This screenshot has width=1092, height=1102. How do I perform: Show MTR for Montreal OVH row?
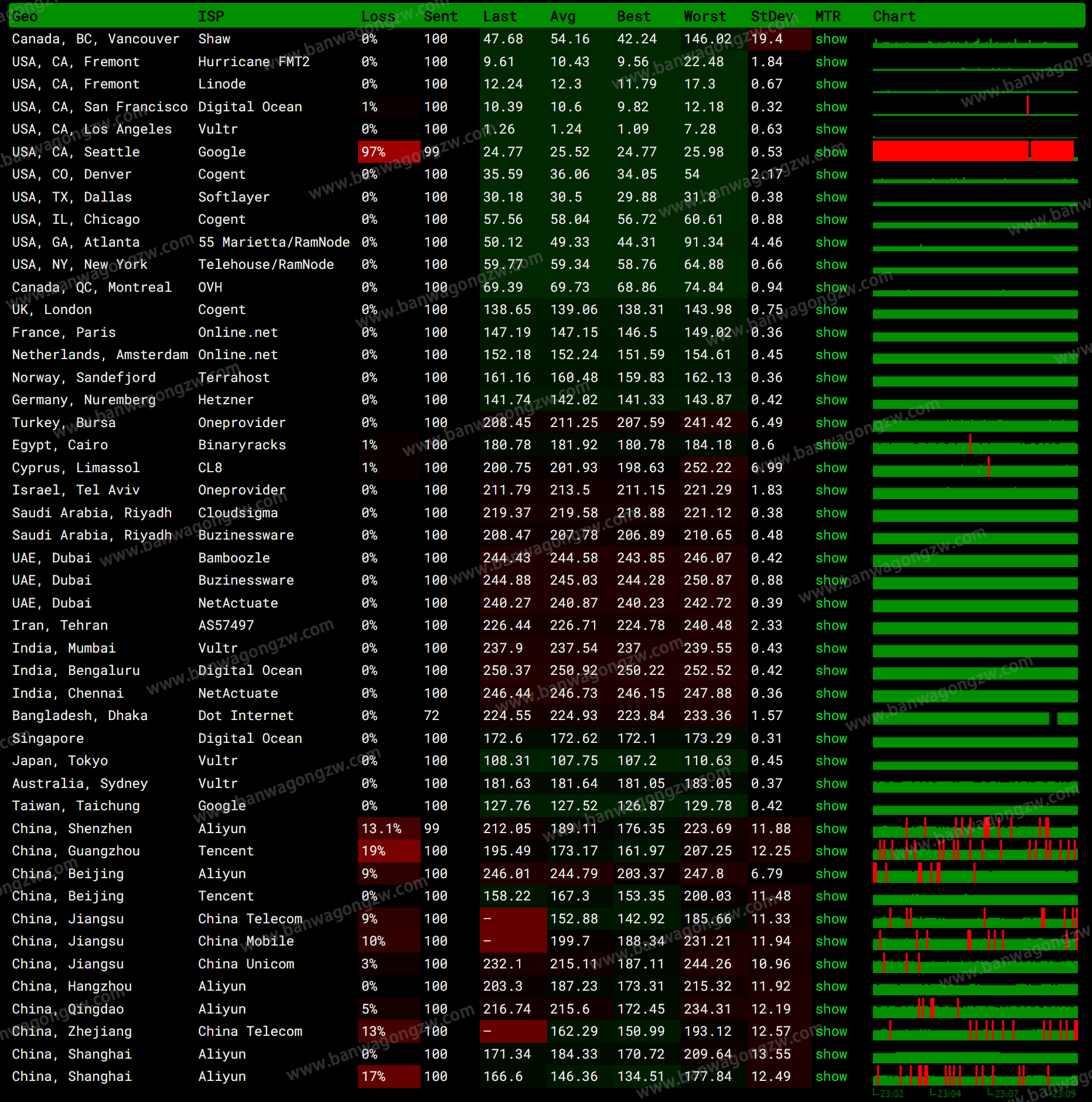[831, 288]
